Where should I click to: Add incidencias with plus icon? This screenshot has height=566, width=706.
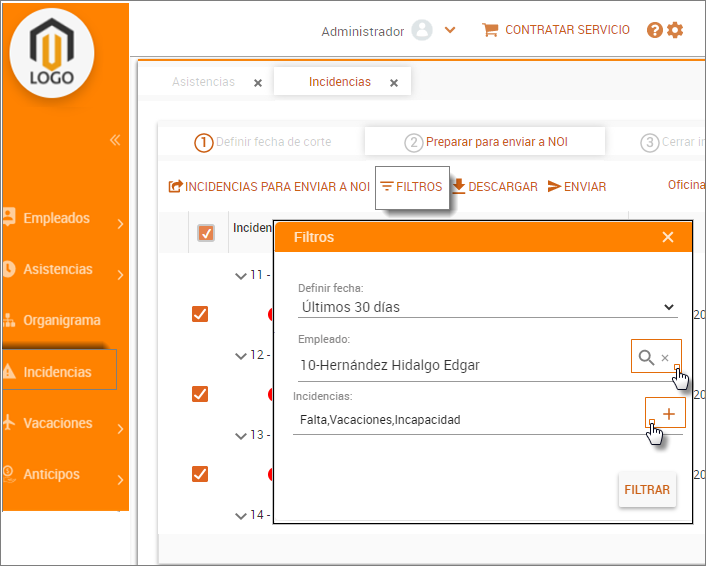(668, 414)
